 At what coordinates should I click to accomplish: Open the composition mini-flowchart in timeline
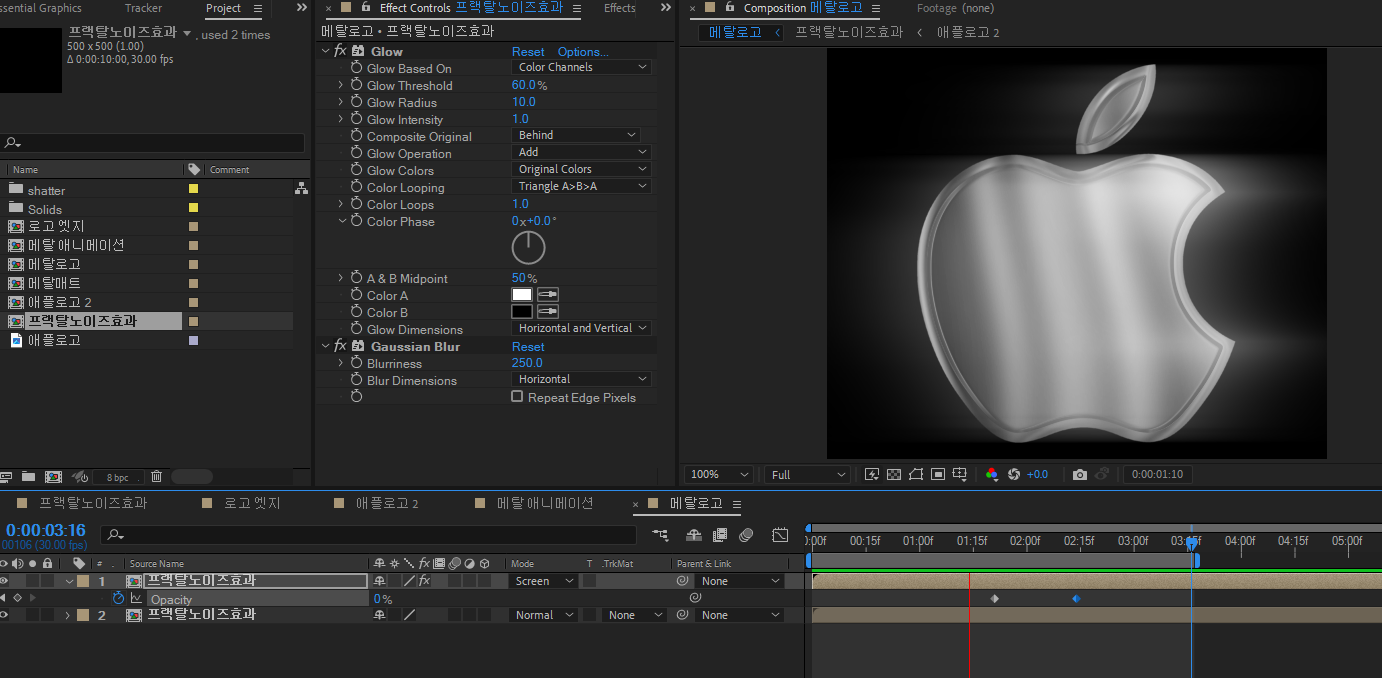660,535
